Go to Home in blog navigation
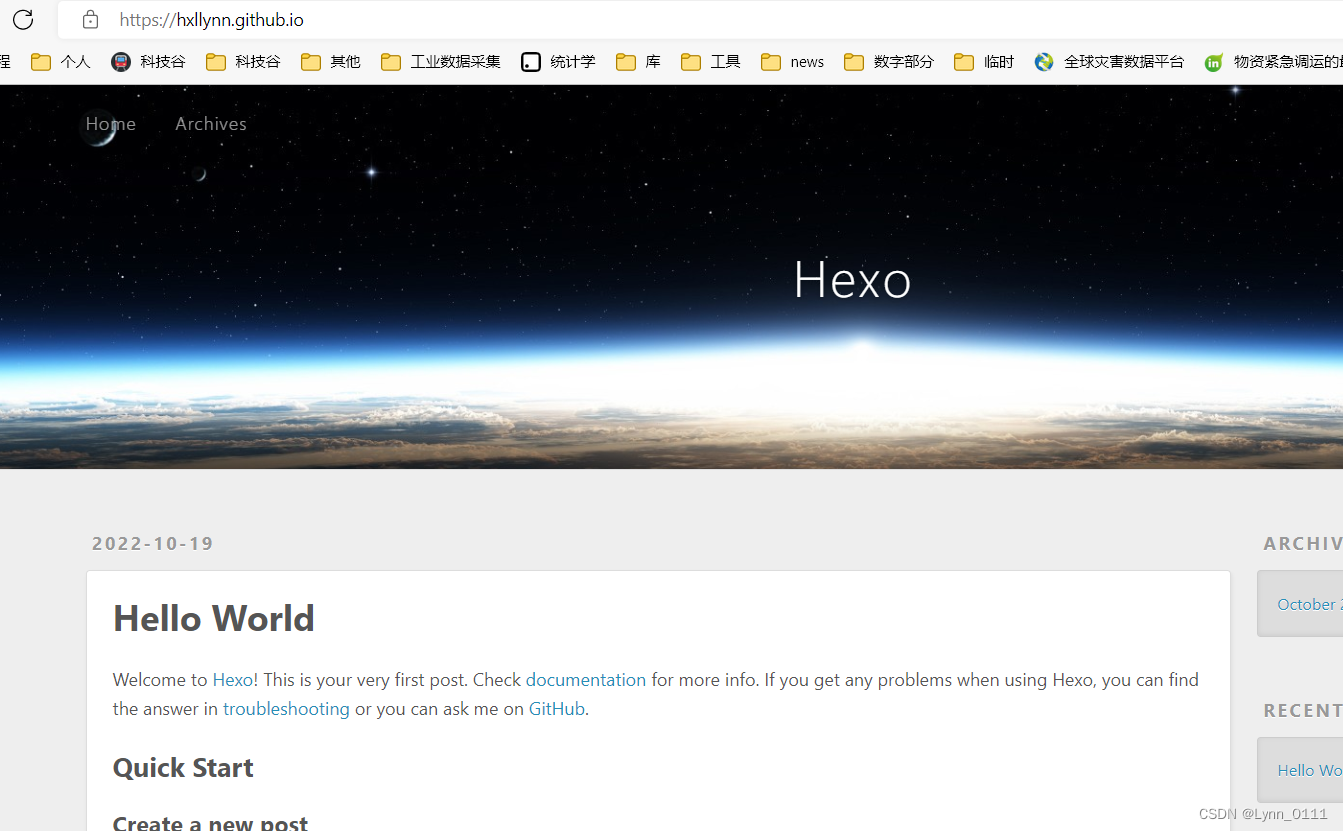Screen dimensions: 1343x831 [110, 124]
